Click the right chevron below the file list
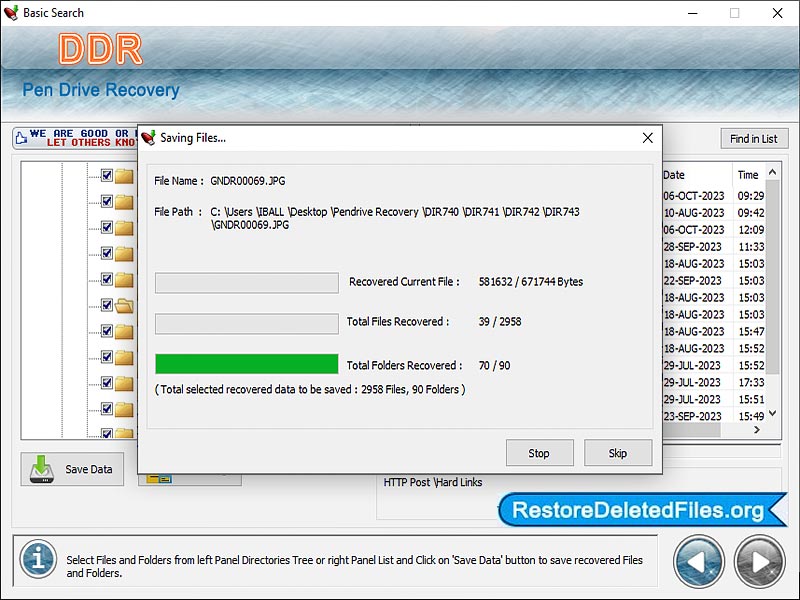The image size is (800, 600). [x=757, y=430]
